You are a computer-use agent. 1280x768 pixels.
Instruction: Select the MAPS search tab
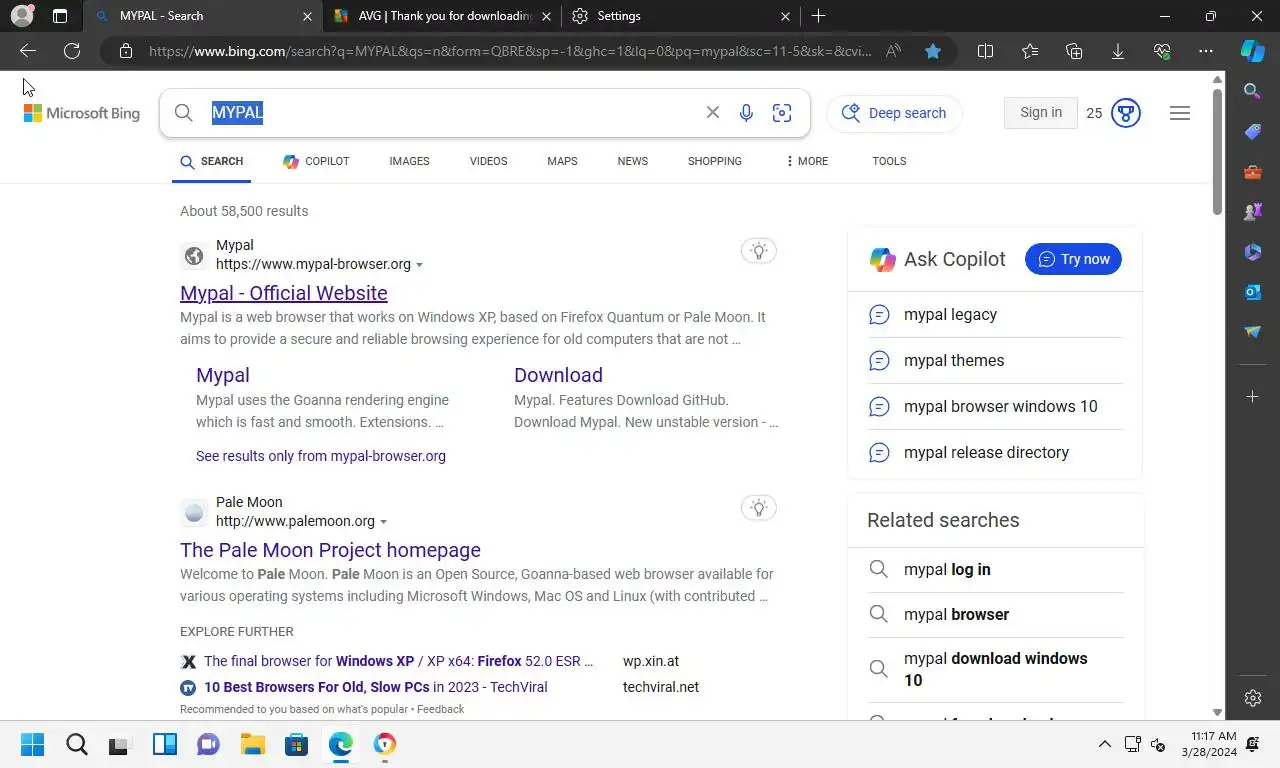[562, 161]
